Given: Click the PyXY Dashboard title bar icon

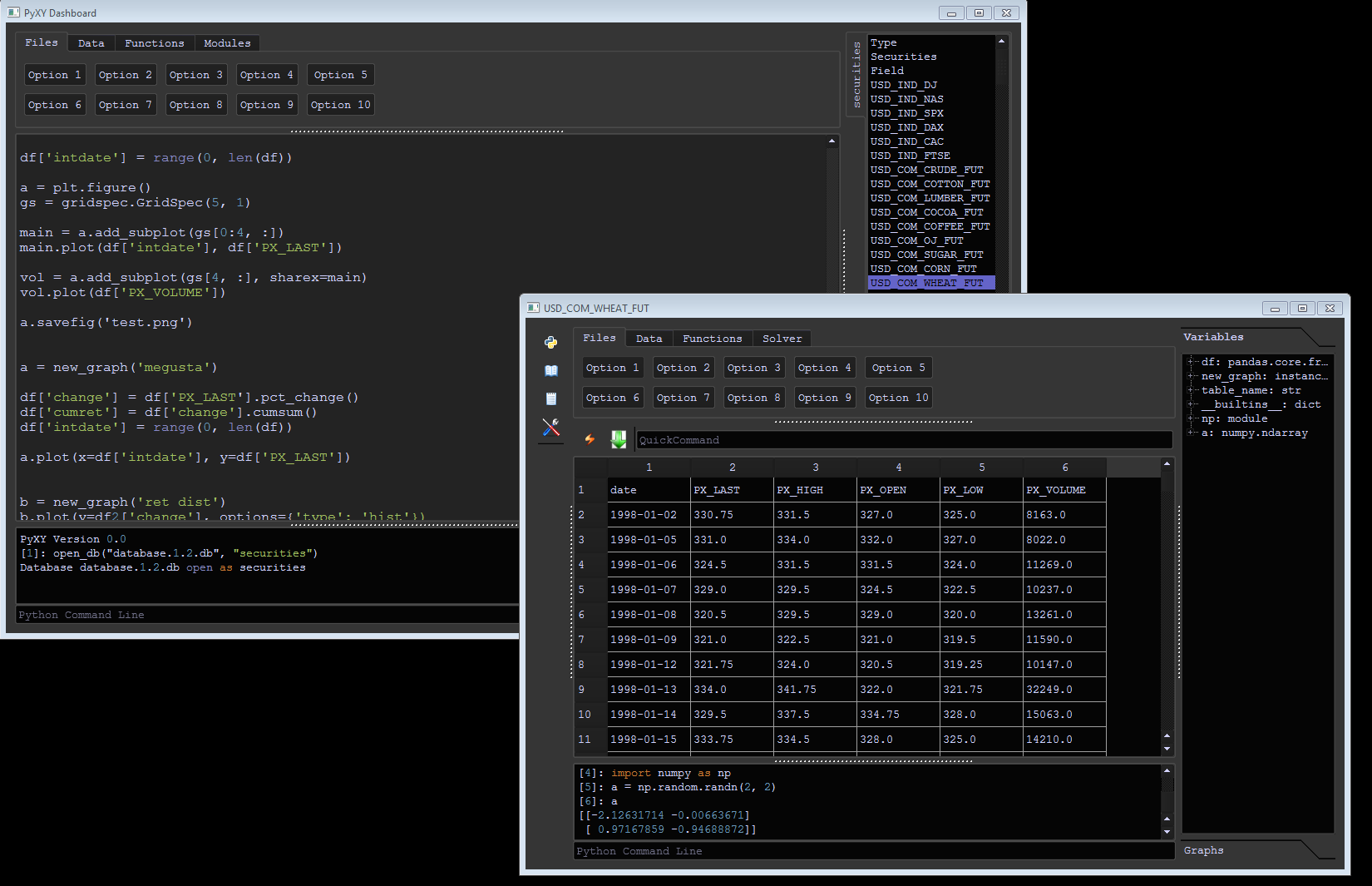Looking at the screenshot, I should 13,12.
